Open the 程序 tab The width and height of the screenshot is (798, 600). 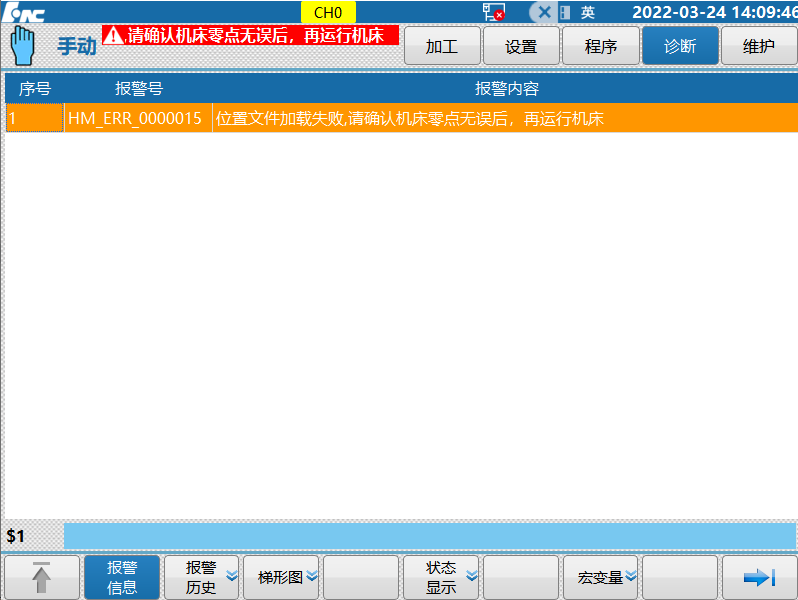(x=601, y=46)
